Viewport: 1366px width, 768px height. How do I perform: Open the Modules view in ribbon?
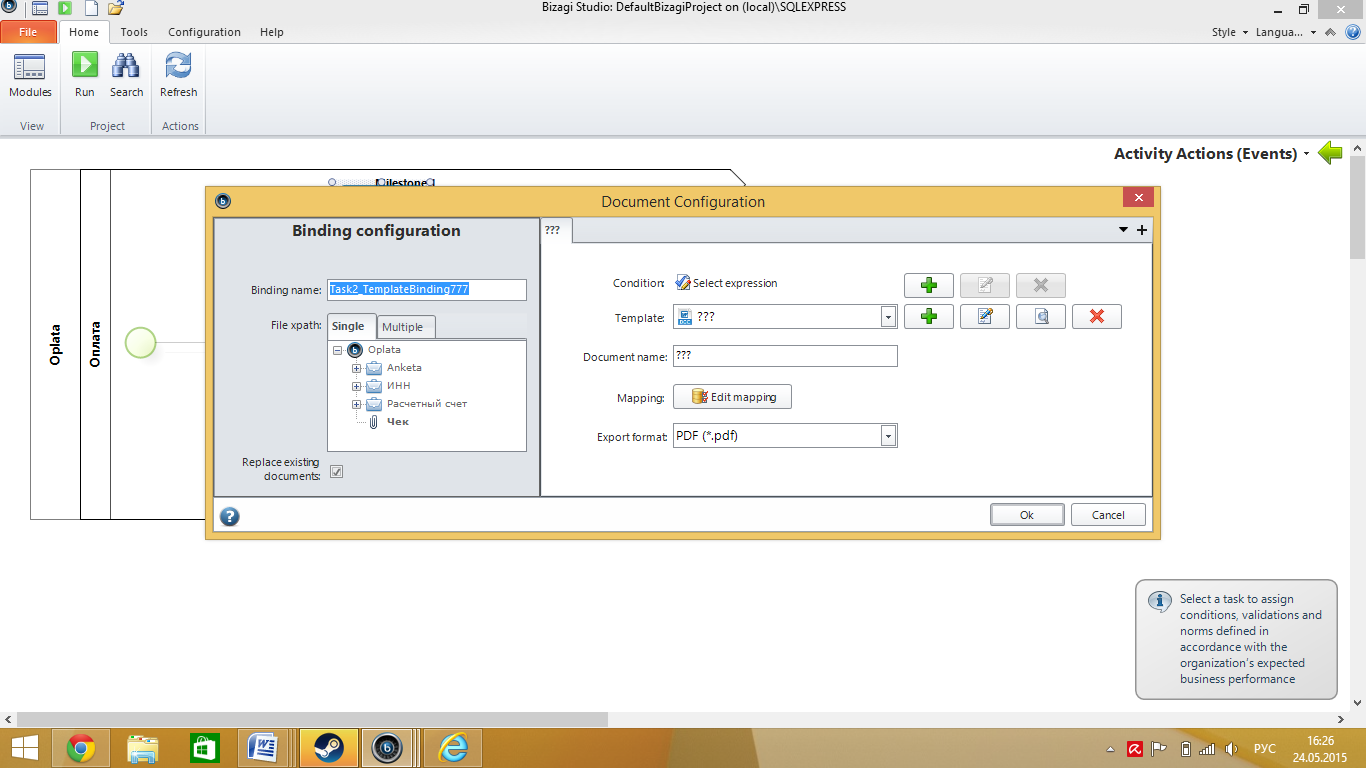30,76
